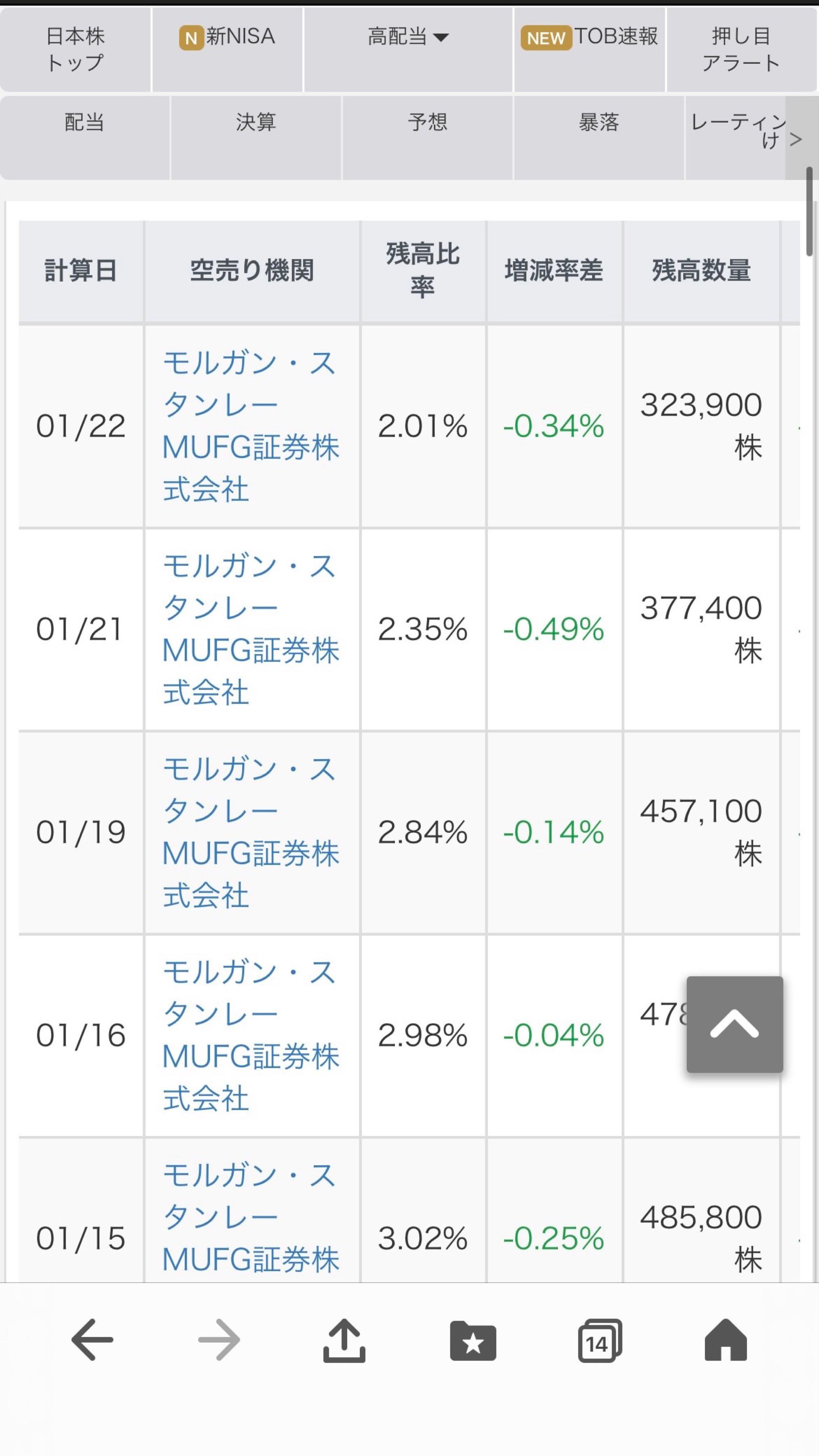Select the 暴落 category

pos(599,123)
